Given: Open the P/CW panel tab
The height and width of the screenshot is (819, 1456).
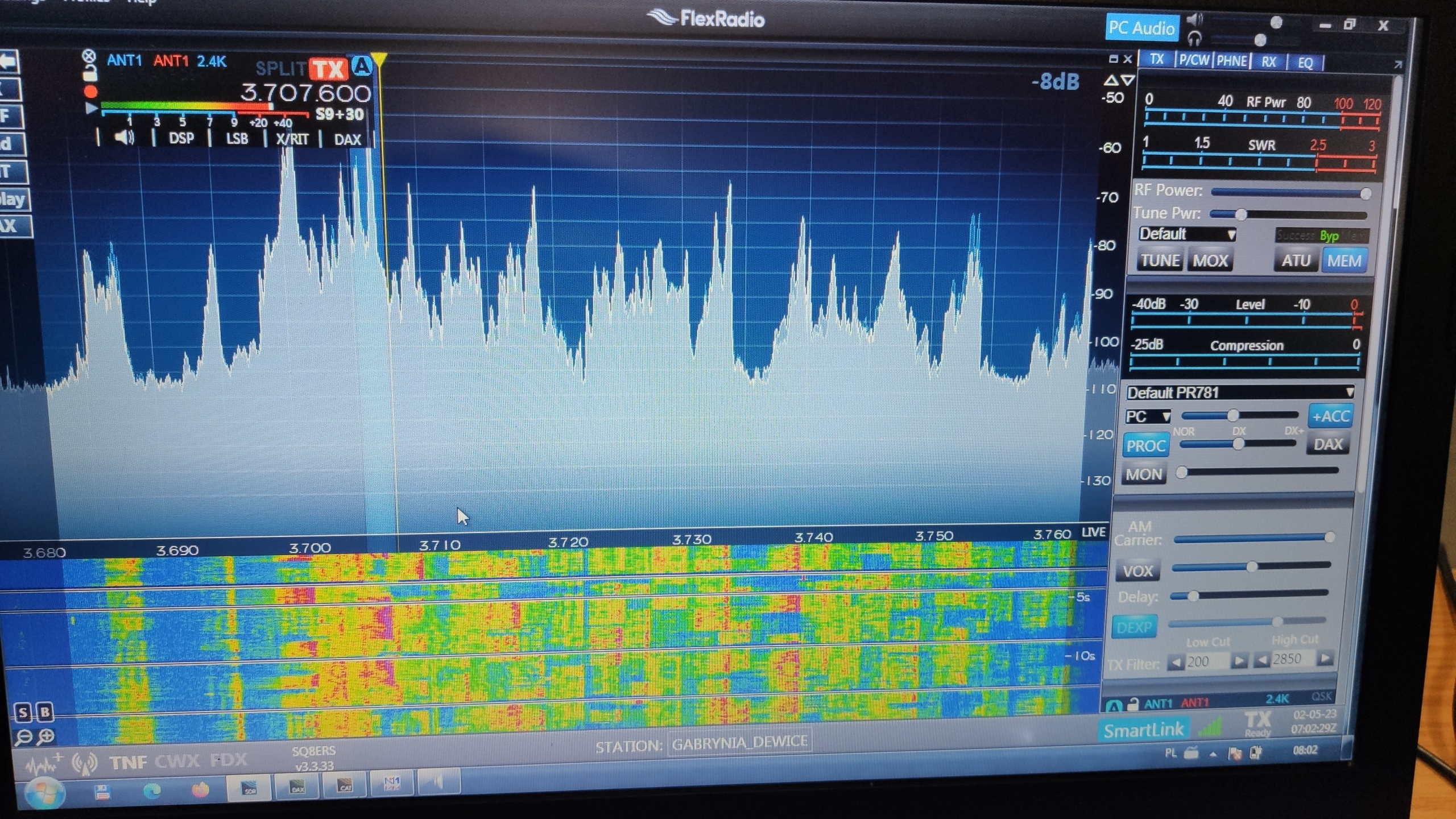Looking at the screenshot, I should click(x=1194, y=60).
